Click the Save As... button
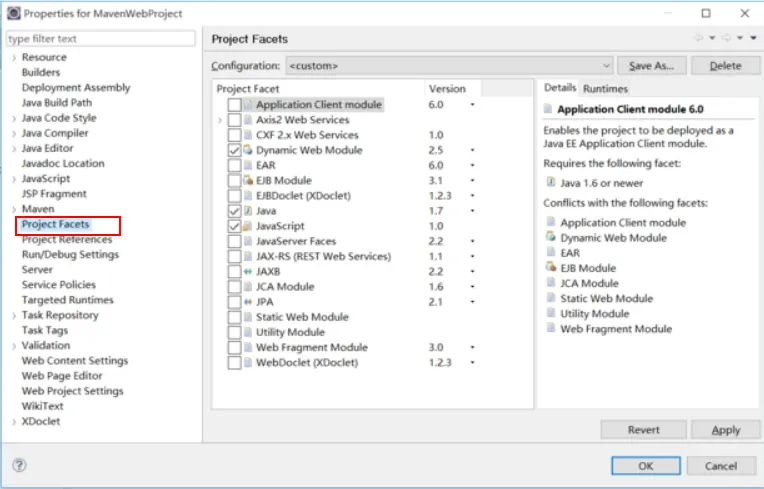 coord(651,66)
